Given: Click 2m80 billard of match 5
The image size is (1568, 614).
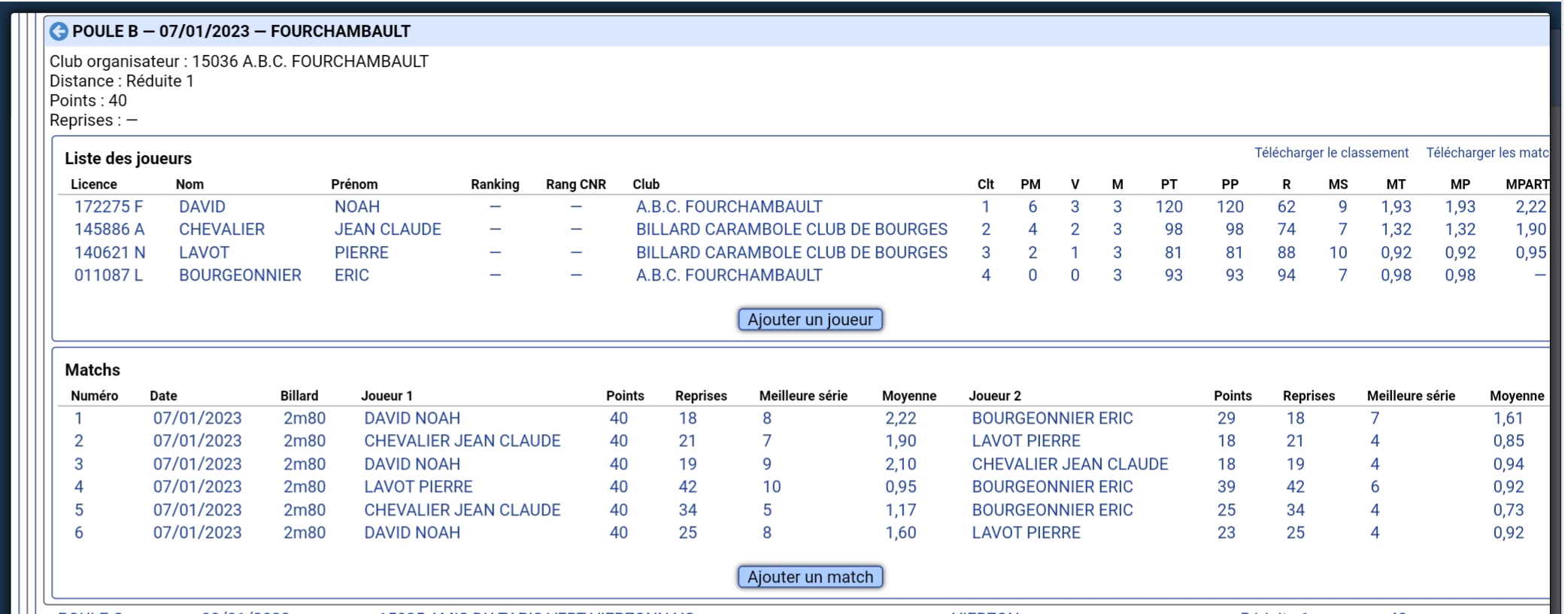Looking at the screenshot, I should (305, 510).
